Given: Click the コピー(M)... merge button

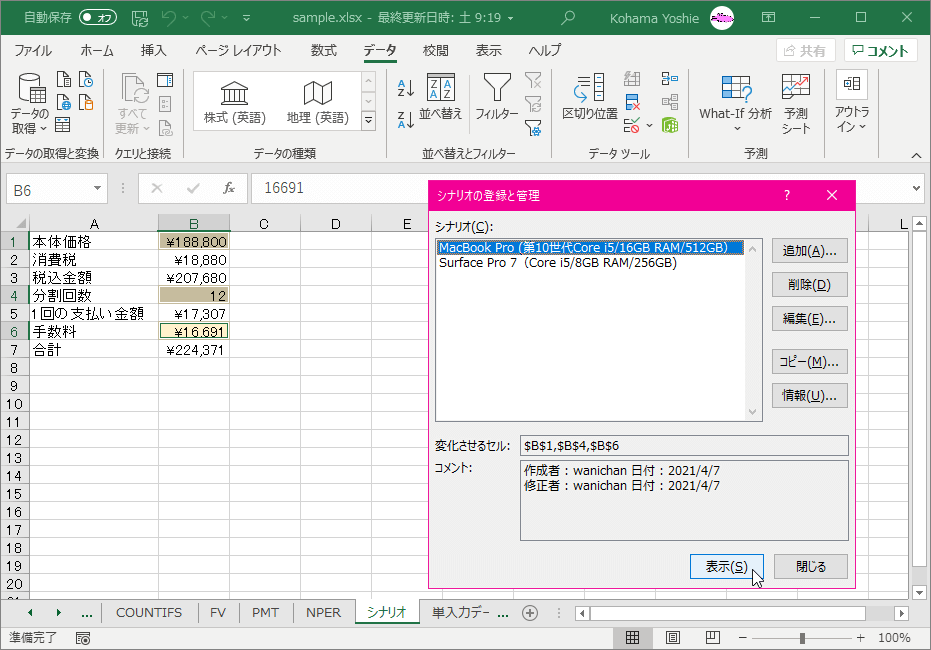Looking at the screenshot, I should tap(809, 362).
